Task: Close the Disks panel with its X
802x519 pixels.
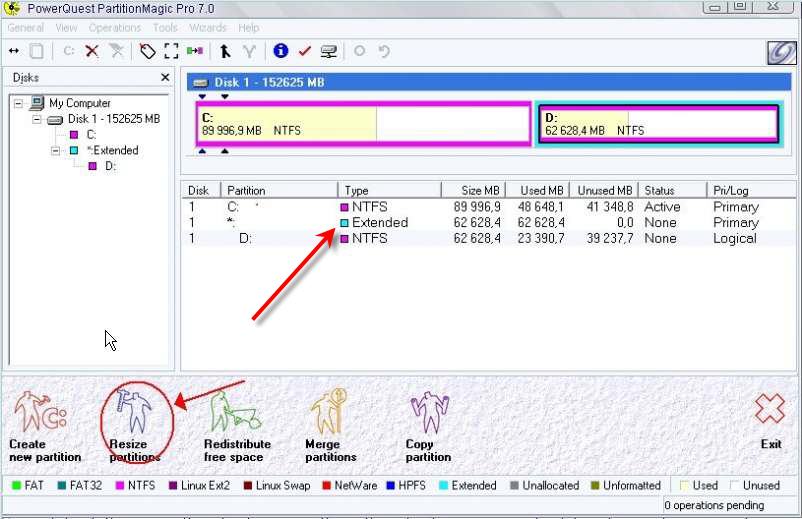Action: (165, 77)
